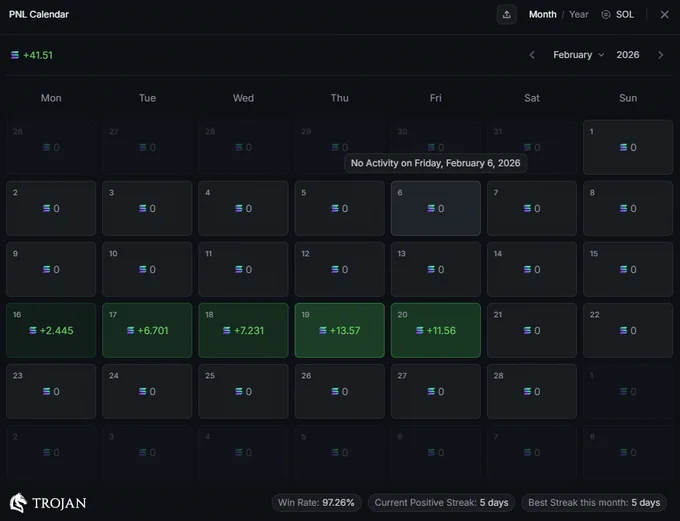Image resolution: width=680 pixels, height=521 pixels.
Task: Go to next month arrow
Action: coord(660,55)
